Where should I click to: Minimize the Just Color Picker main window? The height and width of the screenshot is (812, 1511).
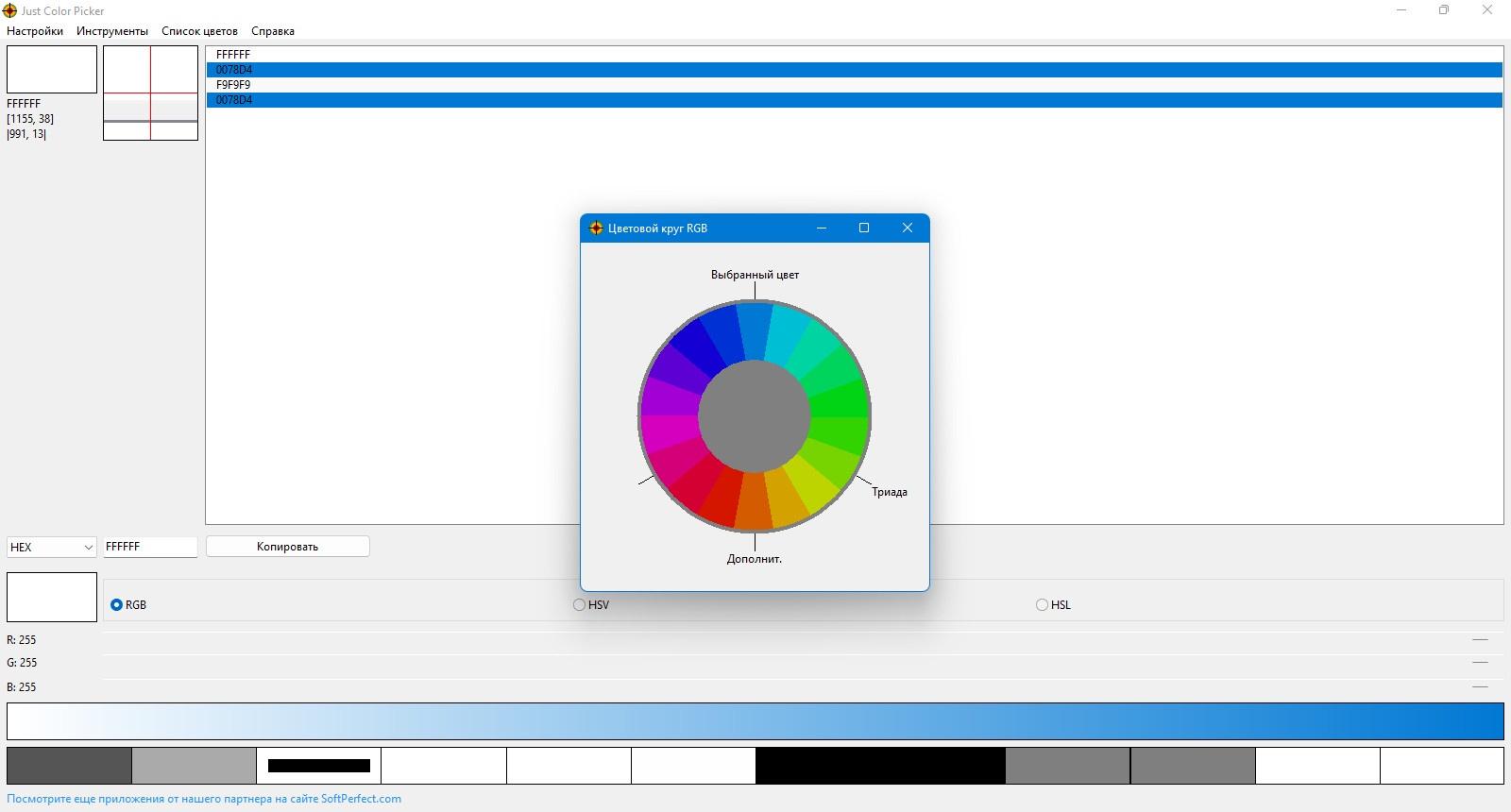[1401, 10]
